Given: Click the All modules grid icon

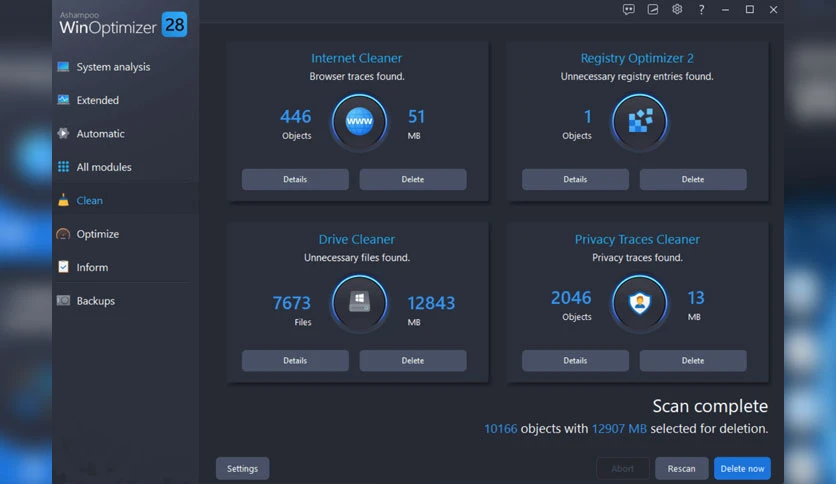Looking at the screenshot, I should (63, 167).
